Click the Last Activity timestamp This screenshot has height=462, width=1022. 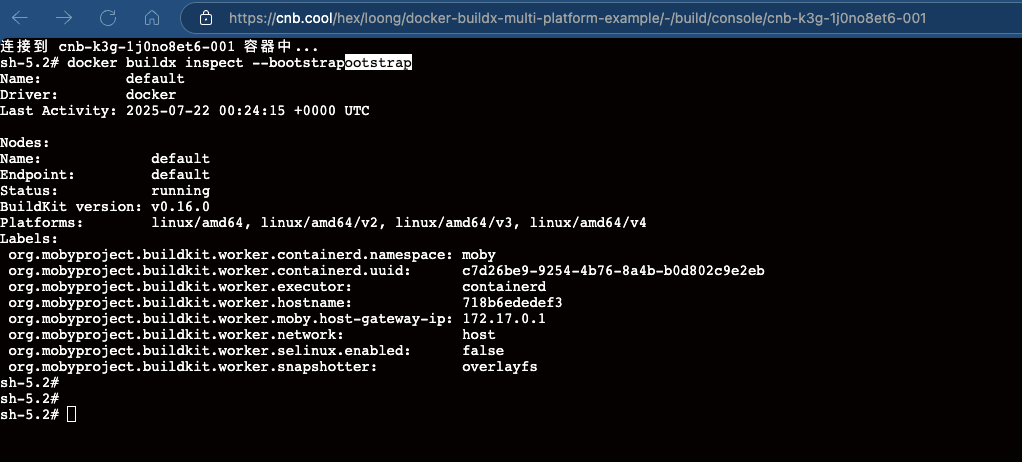click(x=247, y=111)
